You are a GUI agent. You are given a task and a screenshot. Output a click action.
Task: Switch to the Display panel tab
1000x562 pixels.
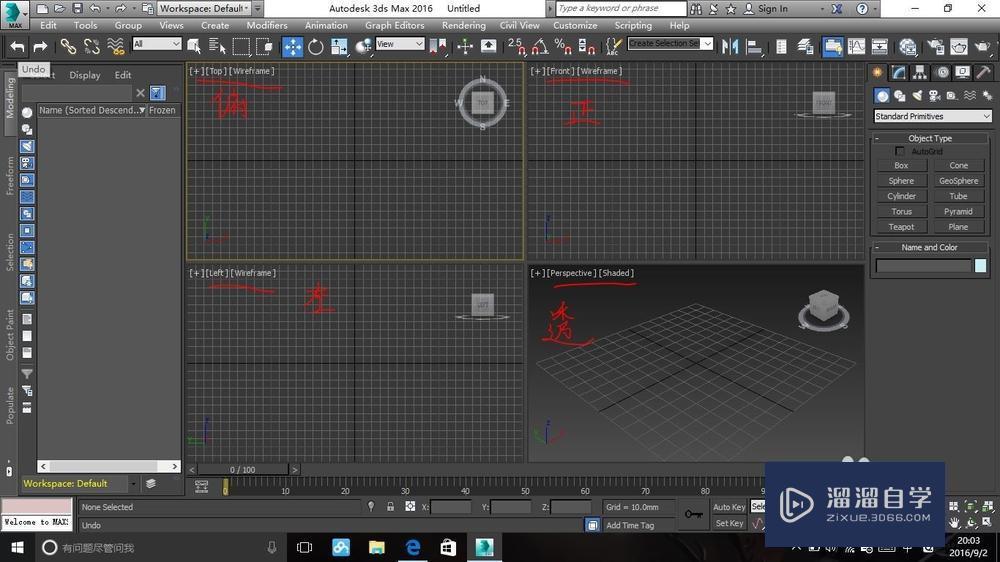(x=962, y=73)
